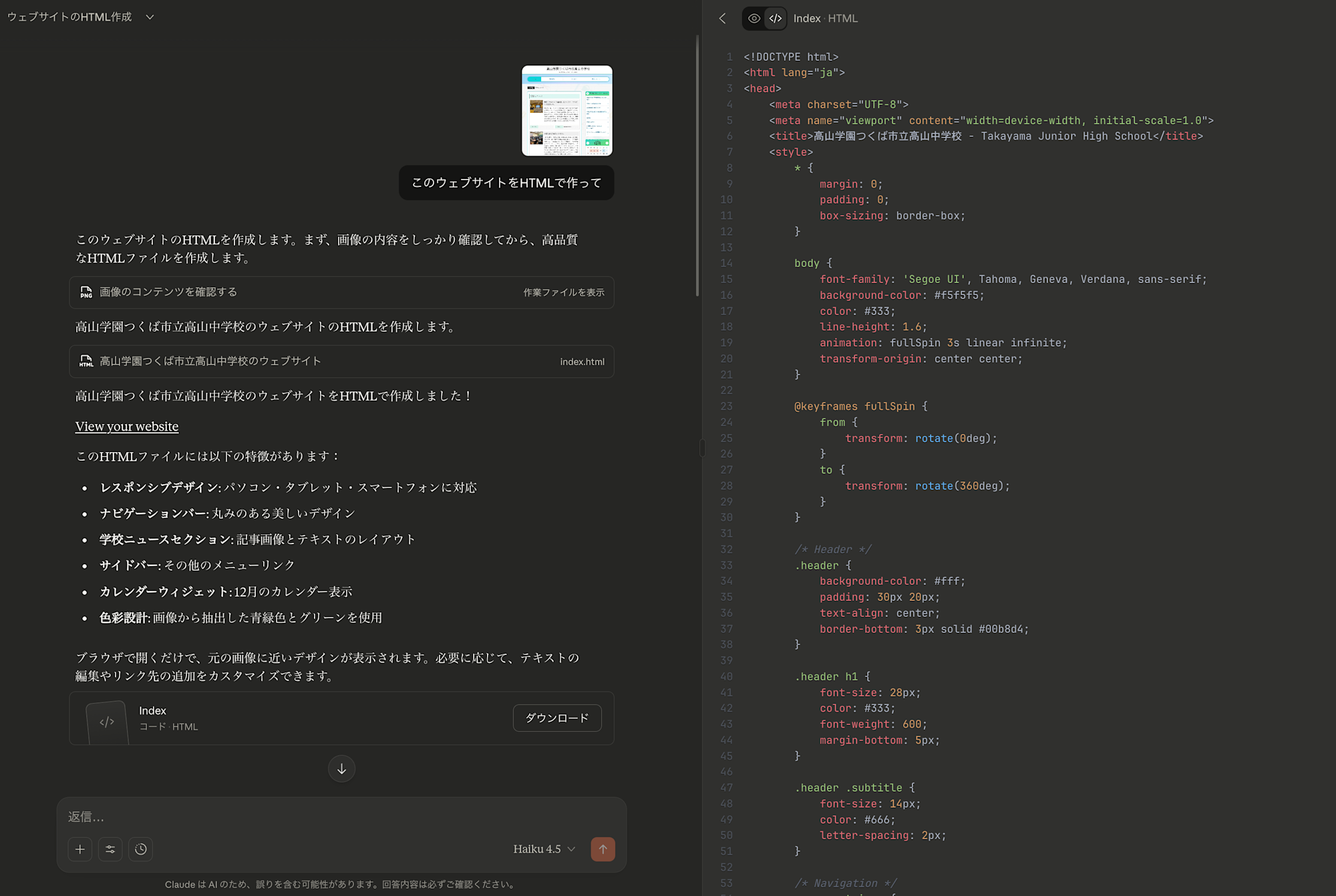Open the Haiku 4.5 model selector
The image size is (1336, 896).
click(544, 849)
